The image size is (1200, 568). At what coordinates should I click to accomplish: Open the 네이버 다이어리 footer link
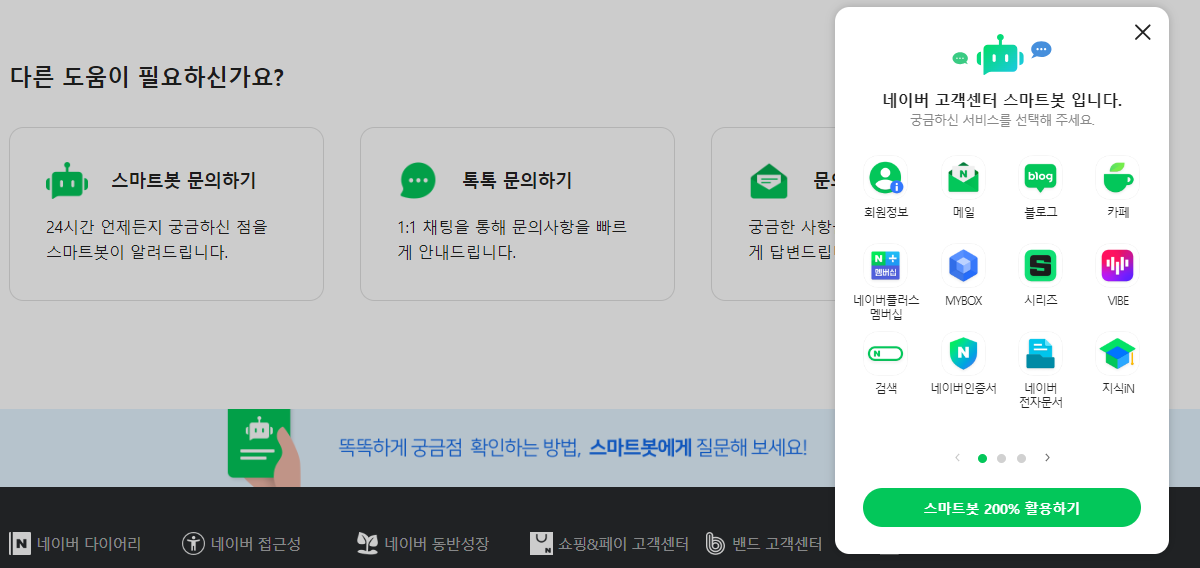click(x=76, y=544)
